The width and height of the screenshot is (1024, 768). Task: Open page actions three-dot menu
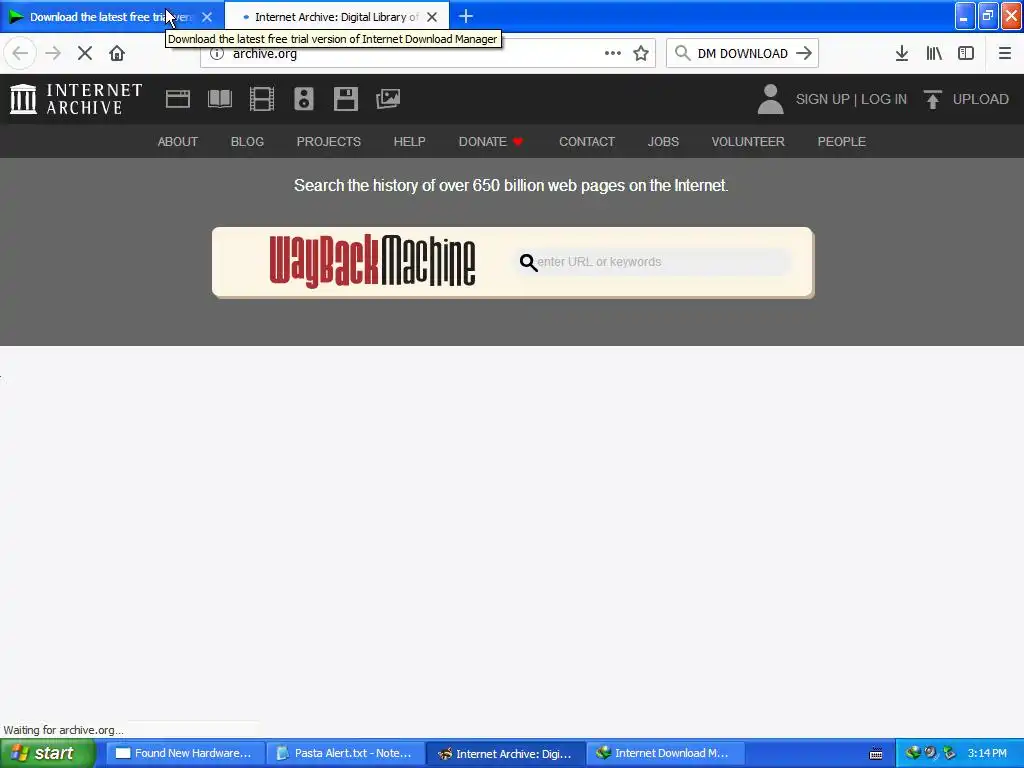613,54
